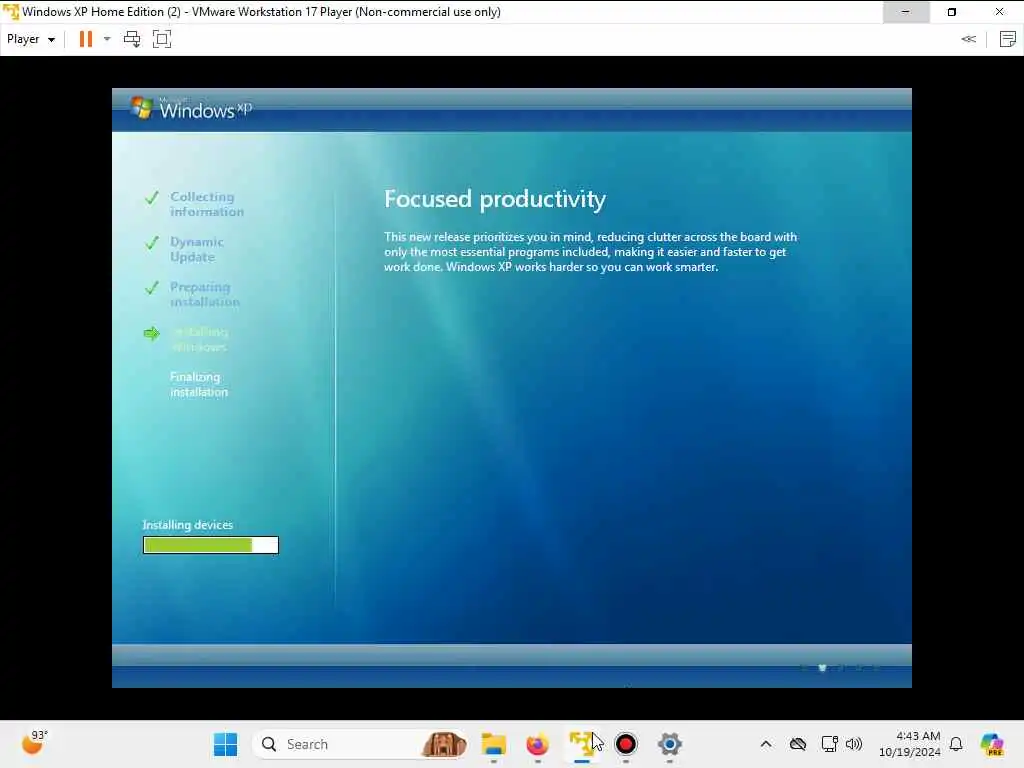Click the Installing devices label

(x=188, y=525)
